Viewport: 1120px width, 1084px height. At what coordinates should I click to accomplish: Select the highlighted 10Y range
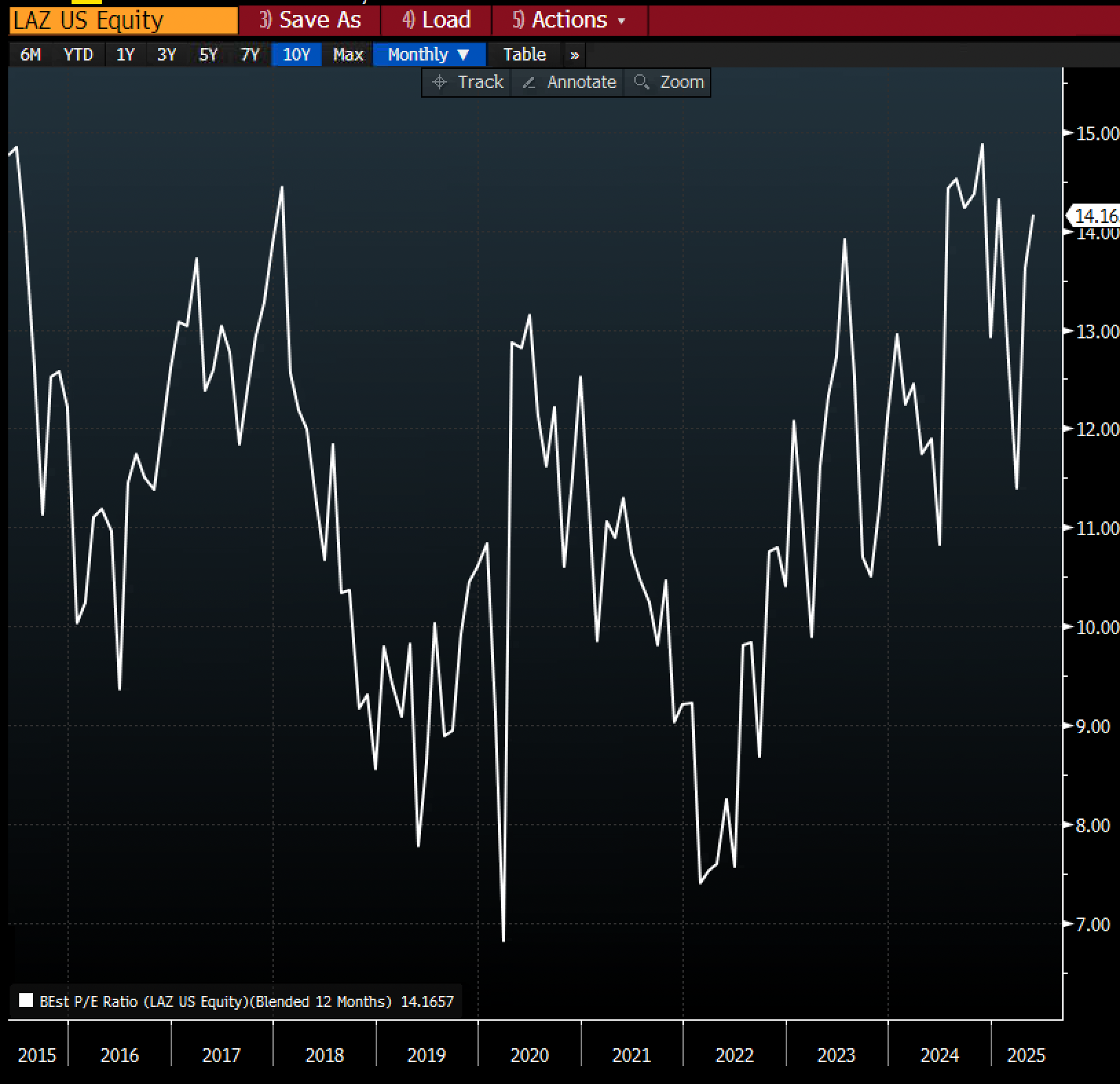[297, 54]
